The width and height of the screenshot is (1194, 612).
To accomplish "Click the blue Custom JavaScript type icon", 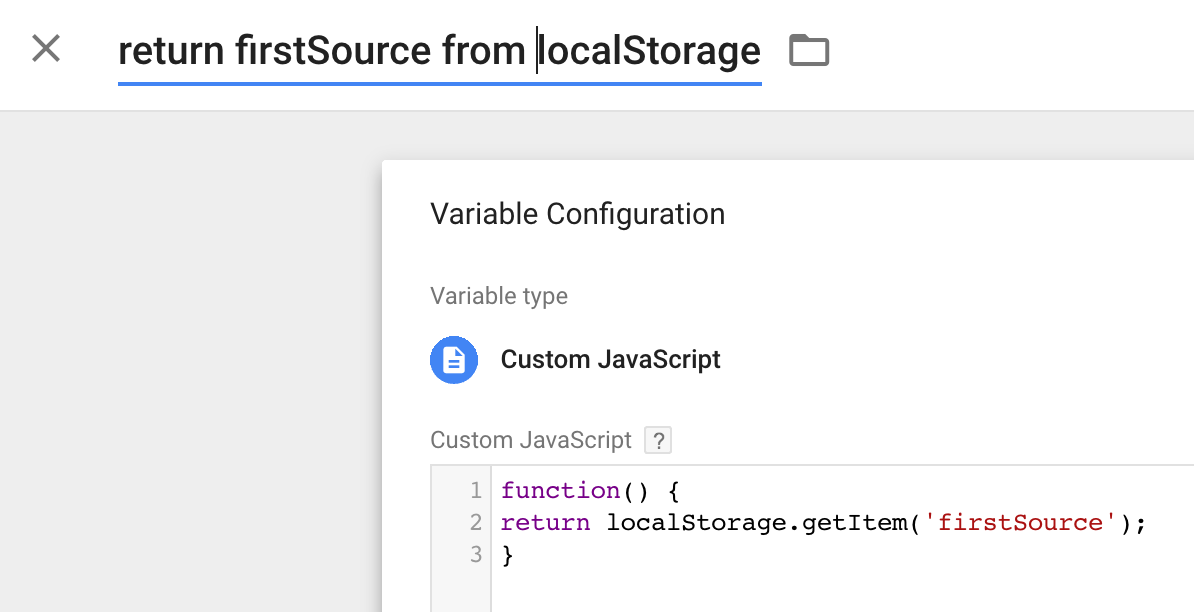I will tap(454, 359).
